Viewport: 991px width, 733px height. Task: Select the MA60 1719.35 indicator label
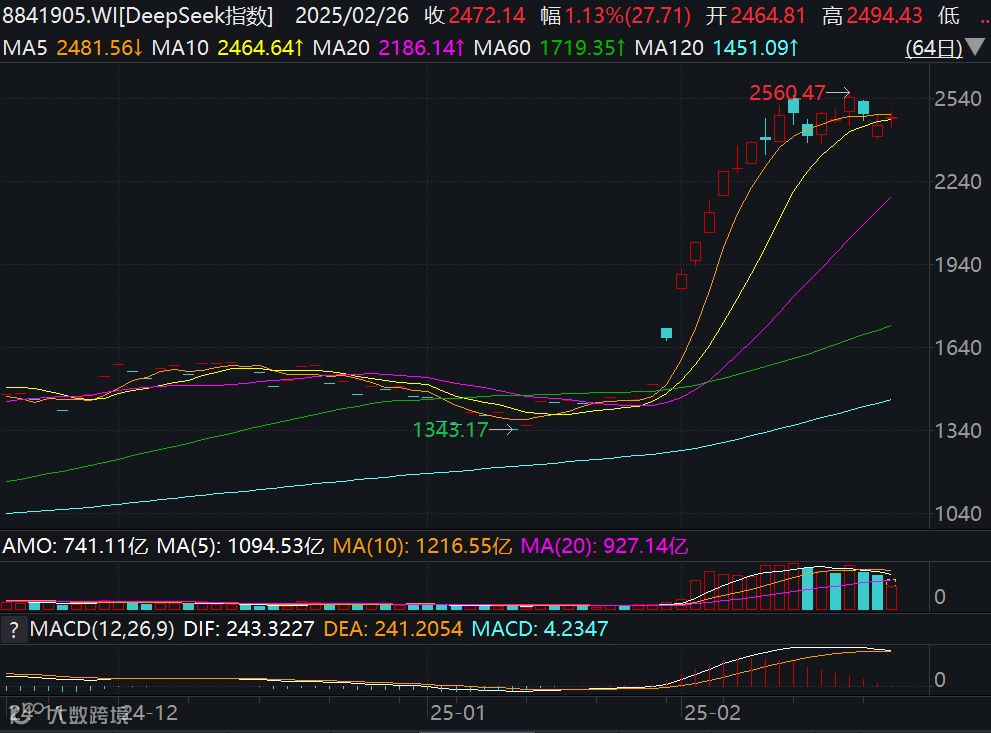(549, 47)
